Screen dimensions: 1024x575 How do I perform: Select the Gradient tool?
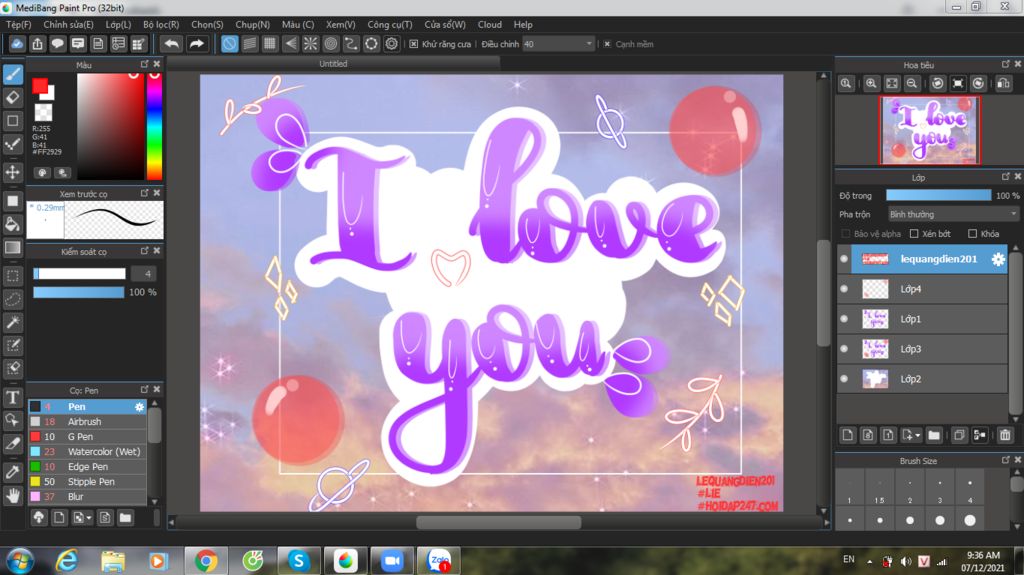(x=13, y=248)
